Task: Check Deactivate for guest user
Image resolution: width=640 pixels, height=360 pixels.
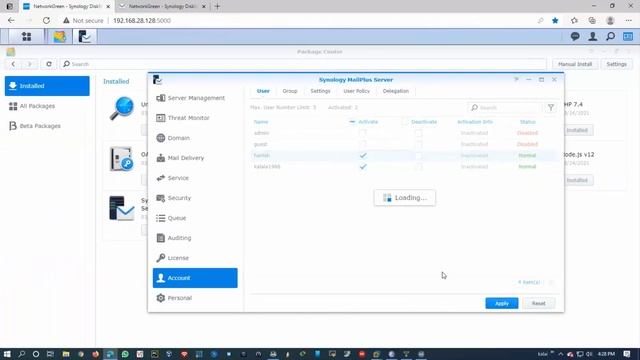Action: pyautogui.click(x=418, y=144)
